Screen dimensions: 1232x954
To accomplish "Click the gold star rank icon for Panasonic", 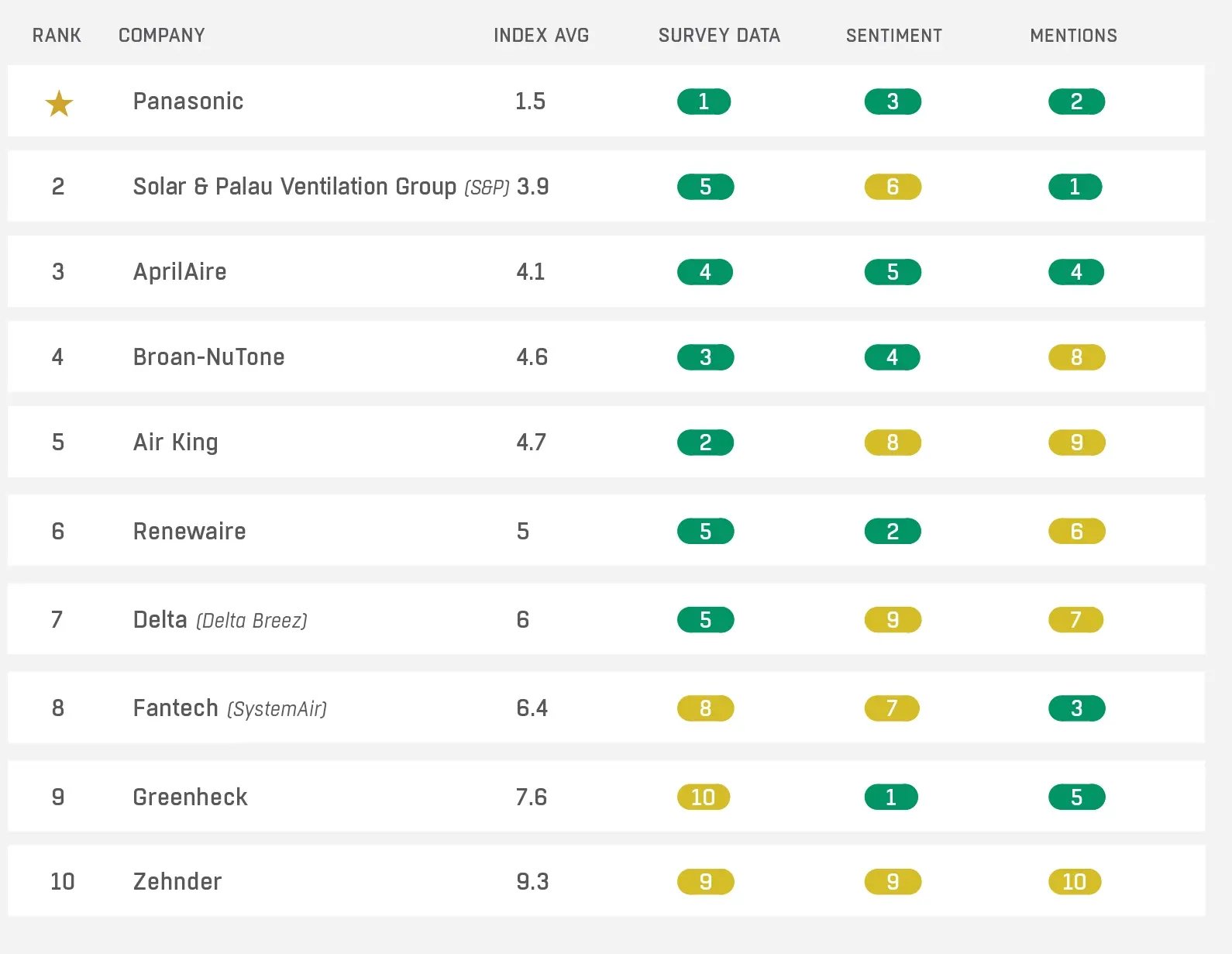I will 59,103.
